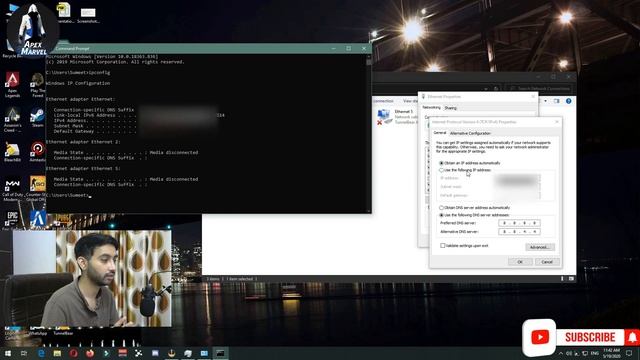
Task: Click Cancel in IPv4 Properties dialog
Action: point(547,262)
